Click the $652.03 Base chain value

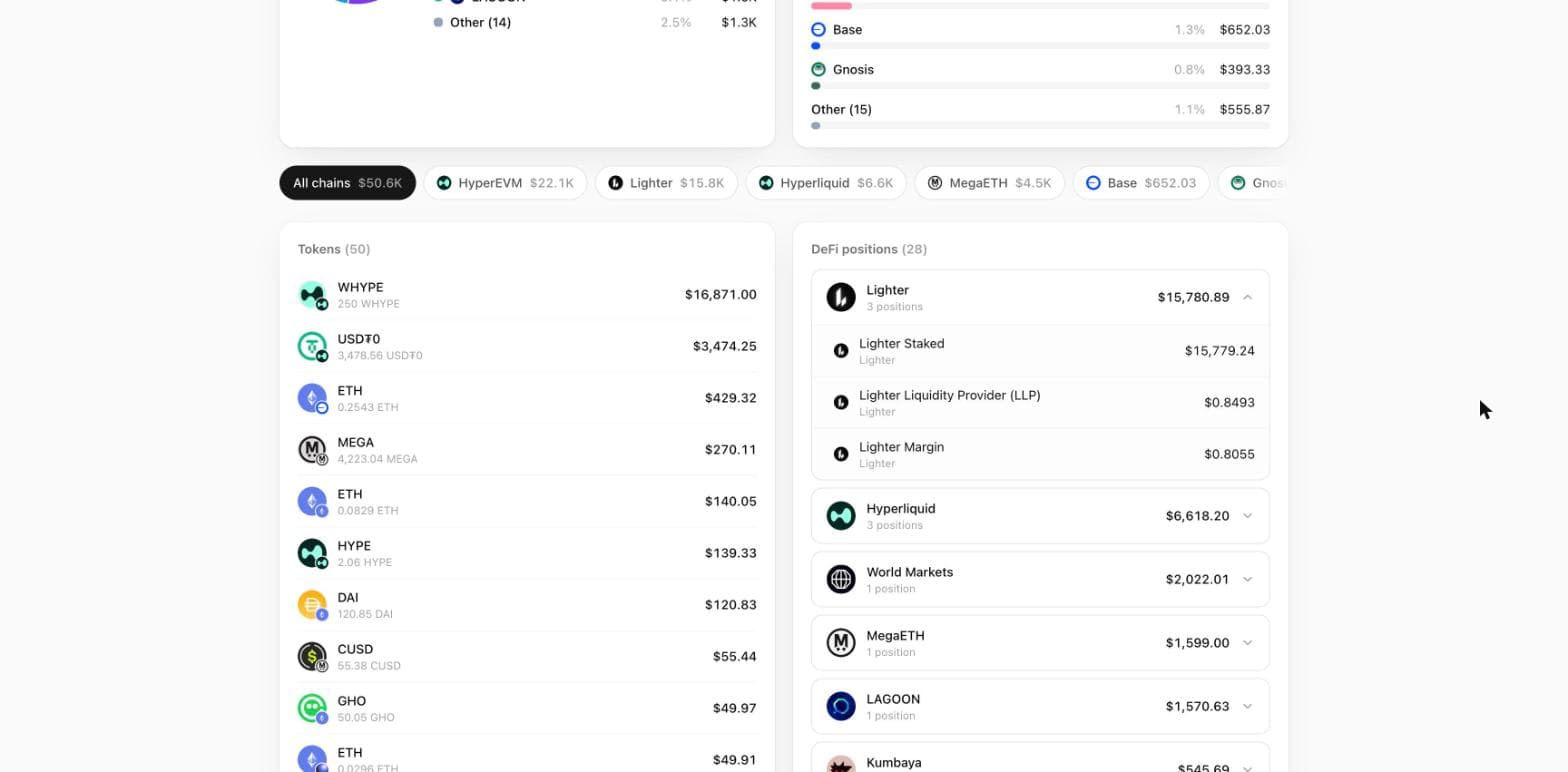tap(1245, 30)
